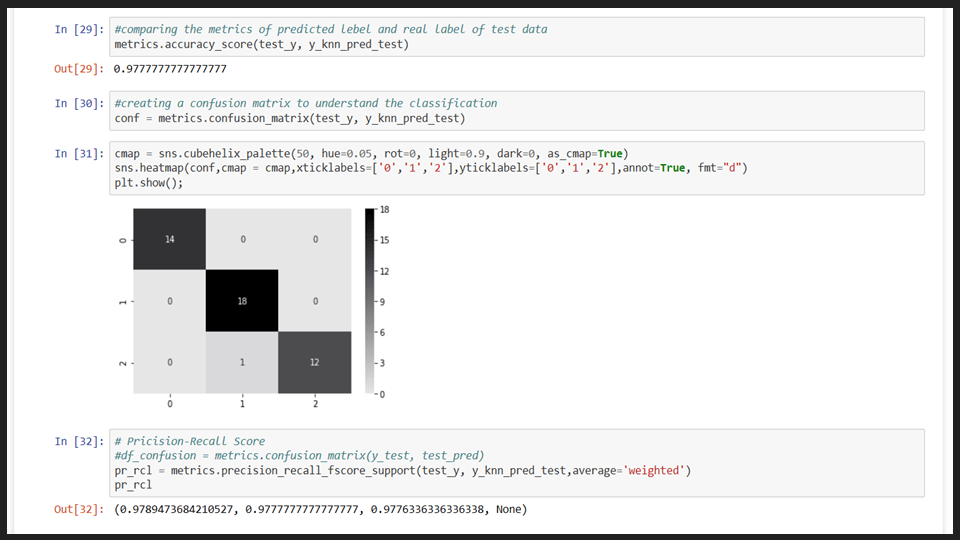Click the heatmap cell showing 12
The image size is (960, 540).
coord(315,362)
